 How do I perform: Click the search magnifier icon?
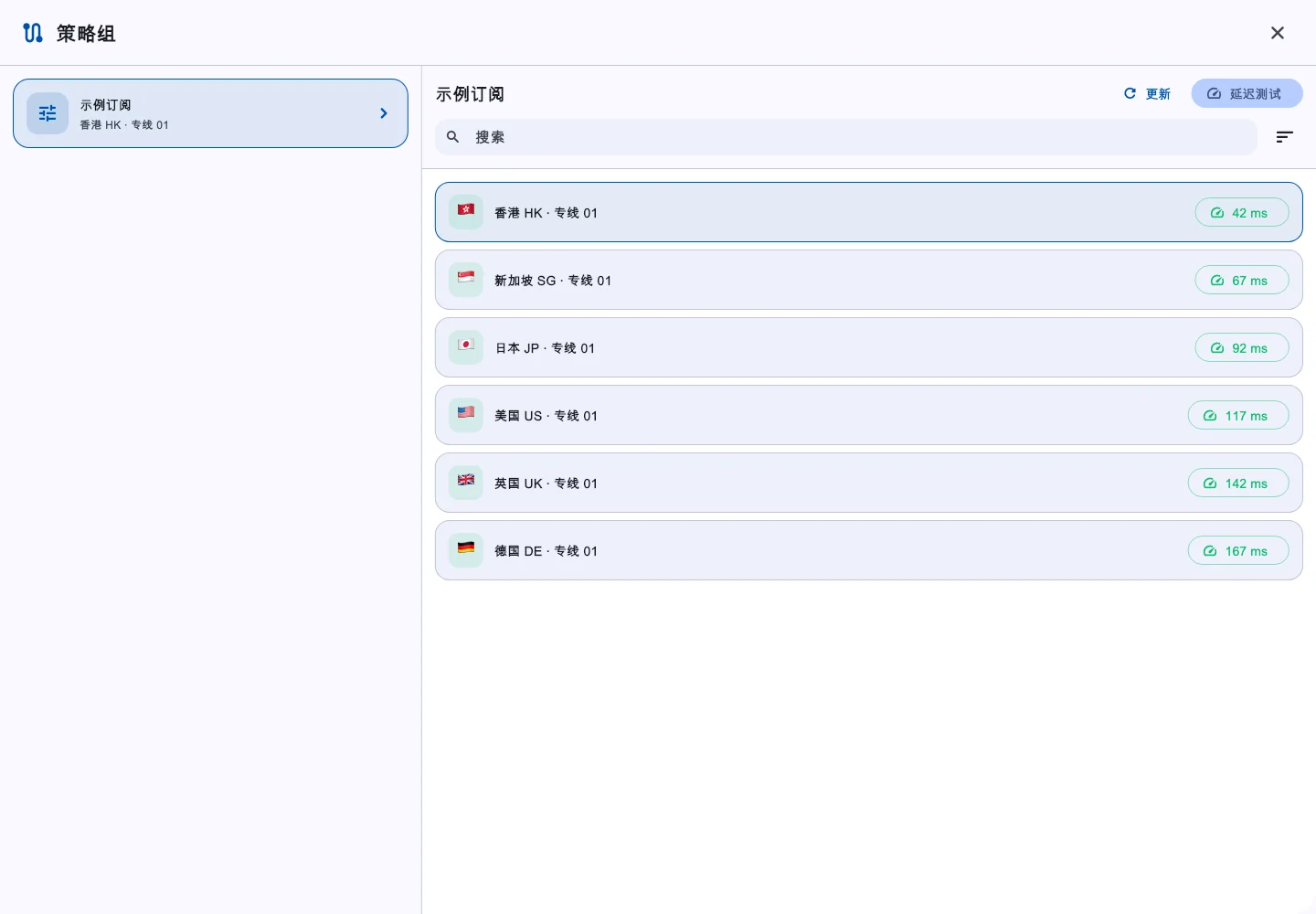[452, 137]
